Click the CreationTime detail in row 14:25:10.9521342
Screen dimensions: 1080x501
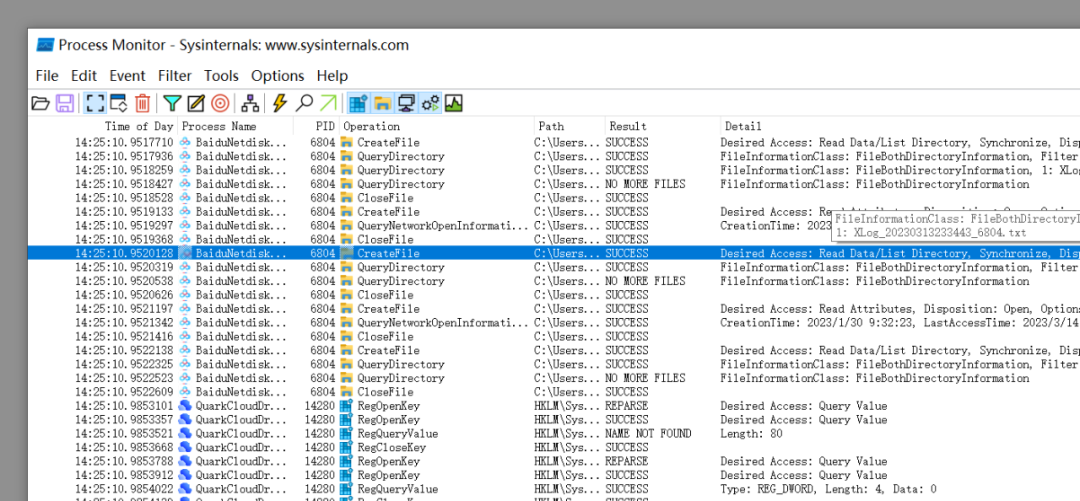pos(900,323)
